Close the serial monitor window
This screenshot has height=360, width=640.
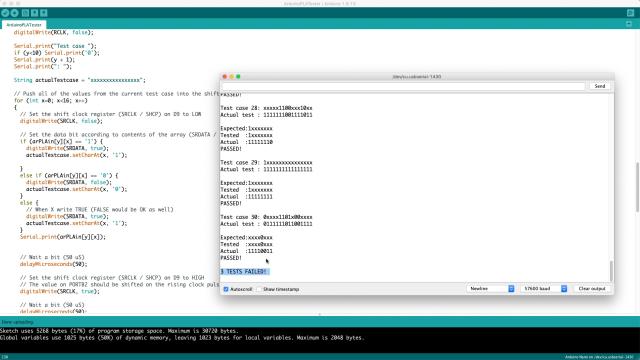click(x=224, y=77)
